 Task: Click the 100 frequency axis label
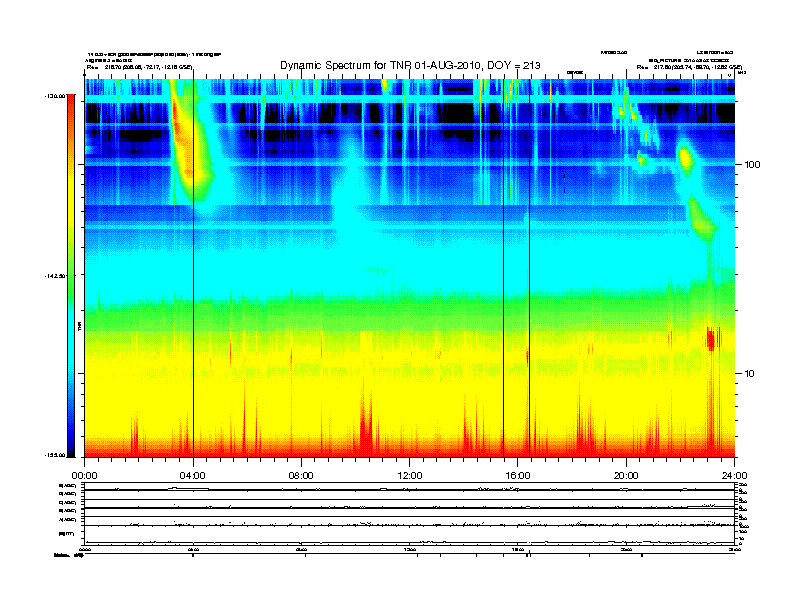pyautogui.click(x=752, y=165)
